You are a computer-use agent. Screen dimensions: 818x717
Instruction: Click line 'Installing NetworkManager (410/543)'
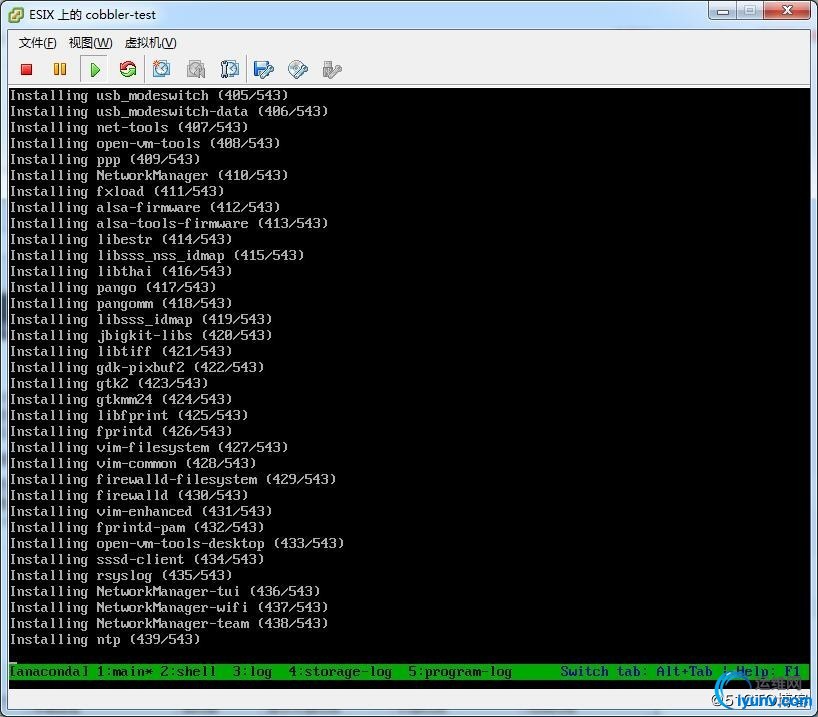tap(149, 175)
